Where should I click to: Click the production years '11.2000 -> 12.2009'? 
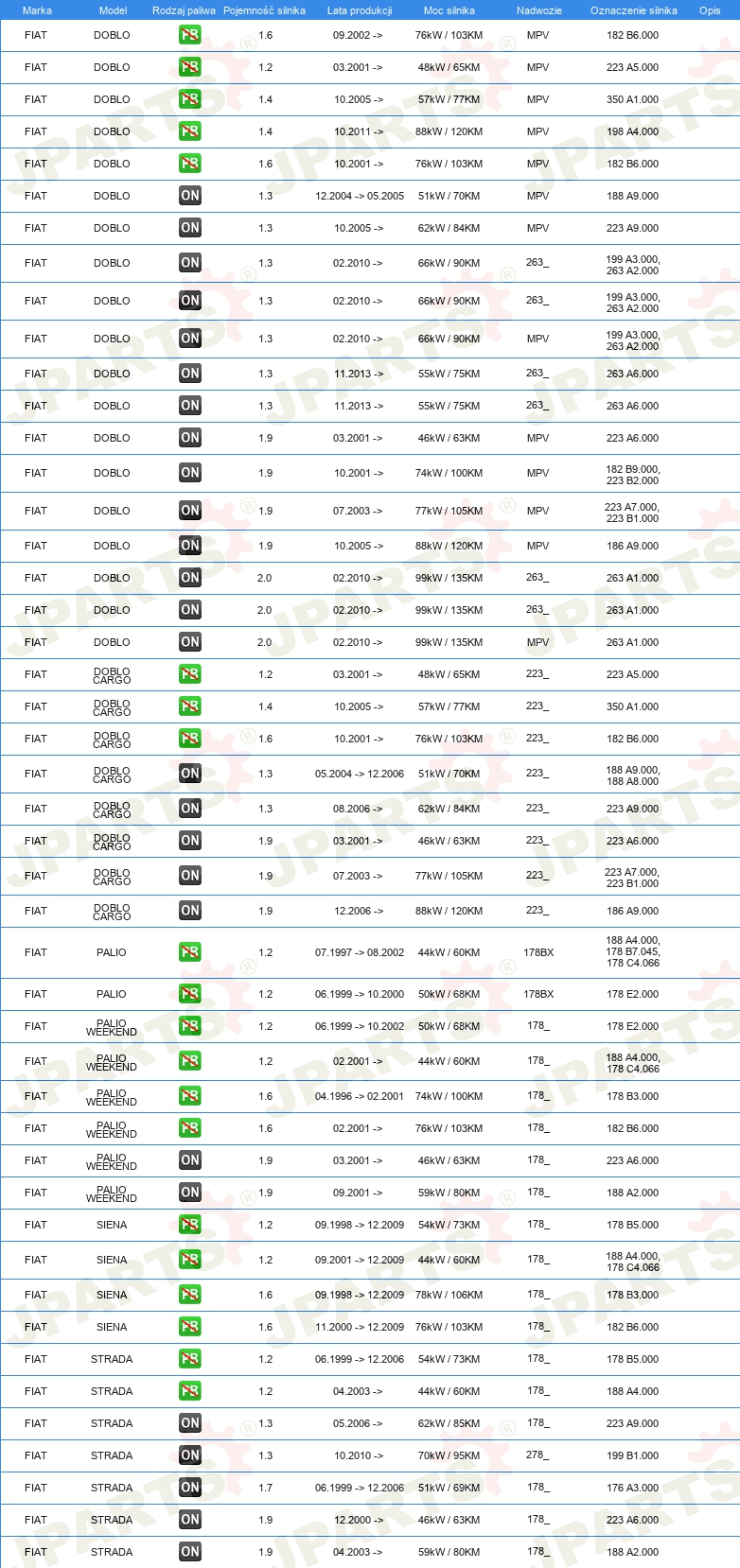click(x=360, y=1327)
